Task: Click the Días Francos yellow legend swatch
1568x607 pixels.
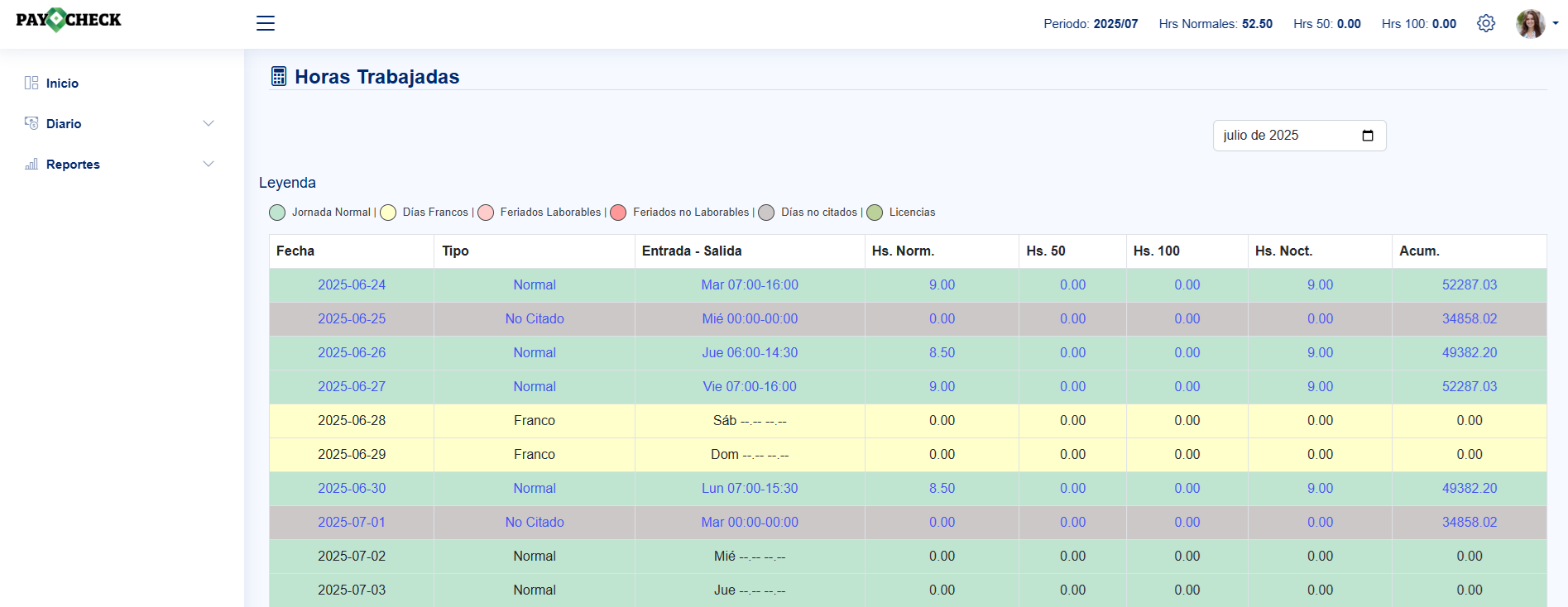Action: [x=388, y=213]
